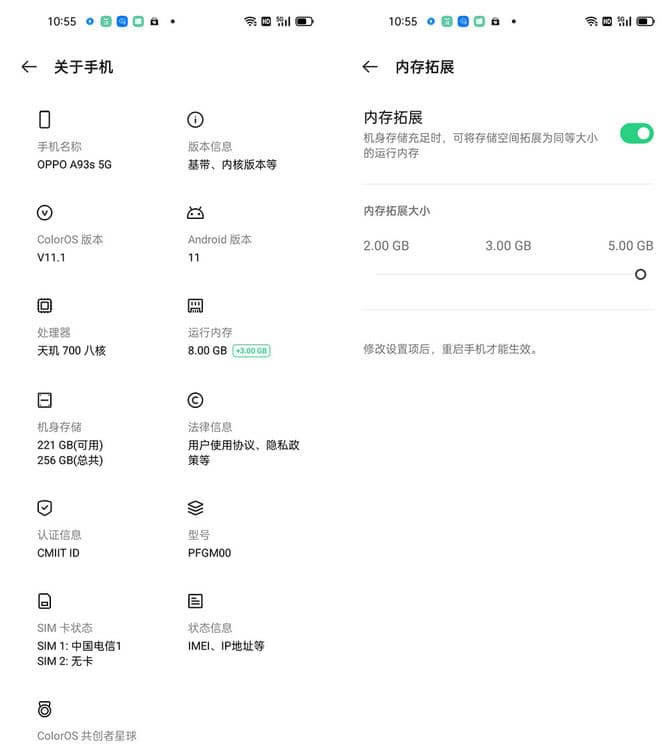
Task: Set memory expansion slider to 5.00 GB handle
Action: [641, 274]
